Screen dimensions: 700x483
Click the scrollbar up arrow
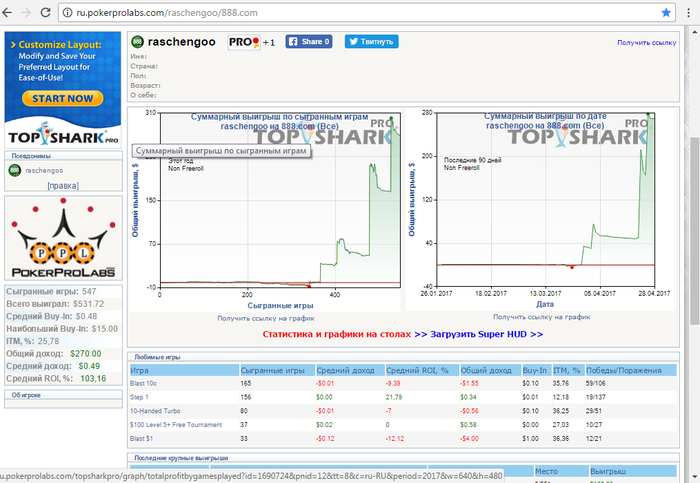point(694,33)
